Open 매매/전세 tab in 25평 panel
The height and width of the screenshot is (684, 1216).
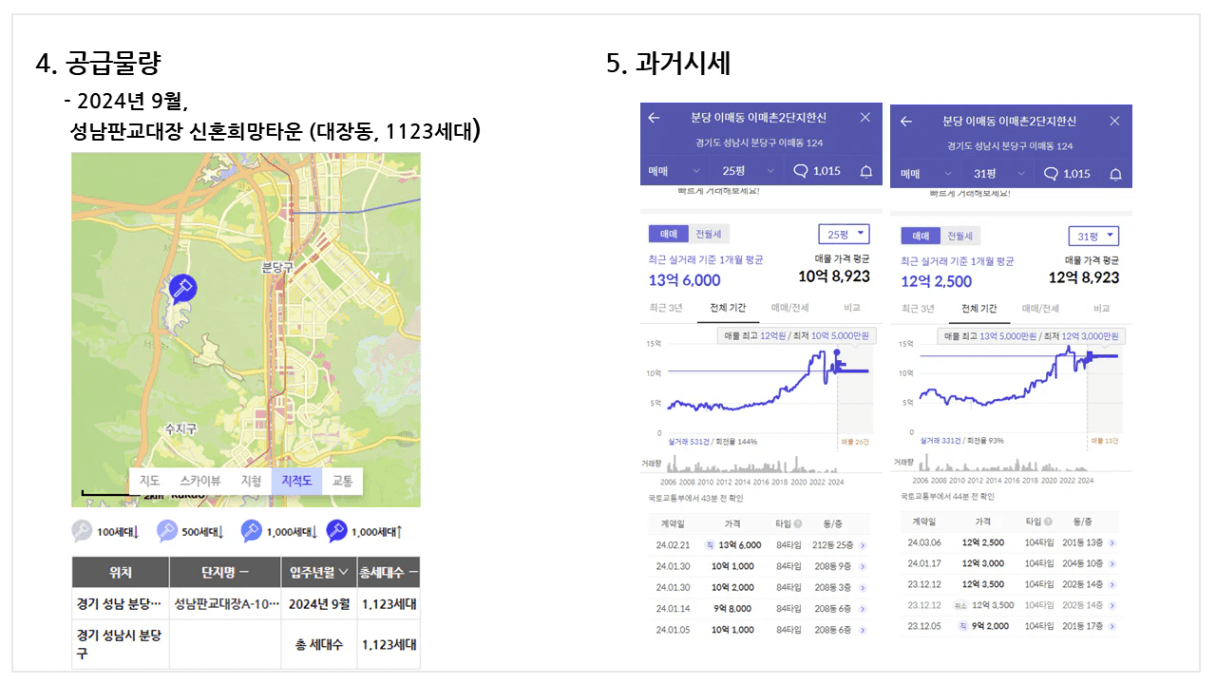coord(790,308)
